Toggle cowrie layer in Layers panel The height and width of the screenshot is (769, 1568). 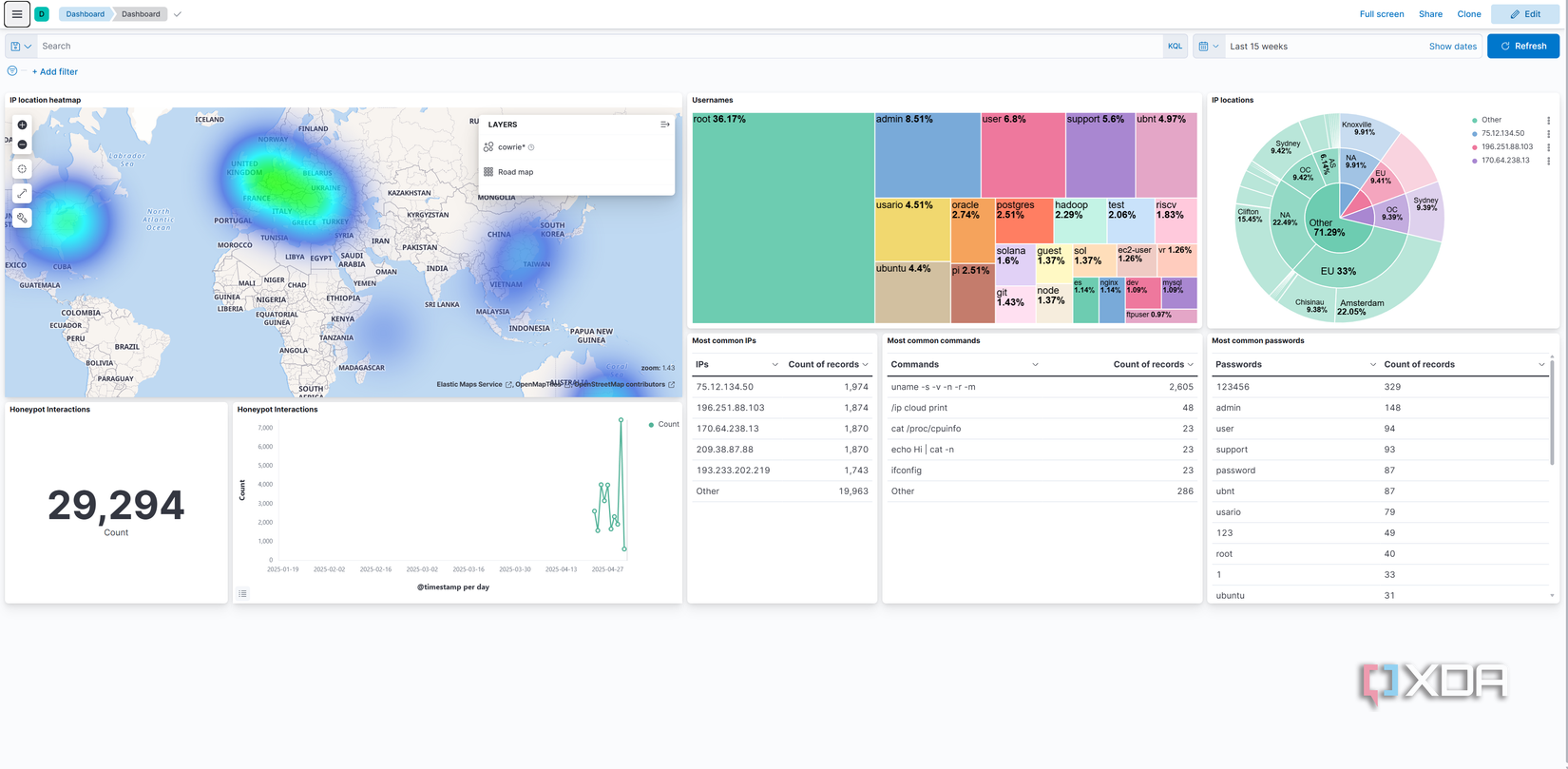click(511, 147)
